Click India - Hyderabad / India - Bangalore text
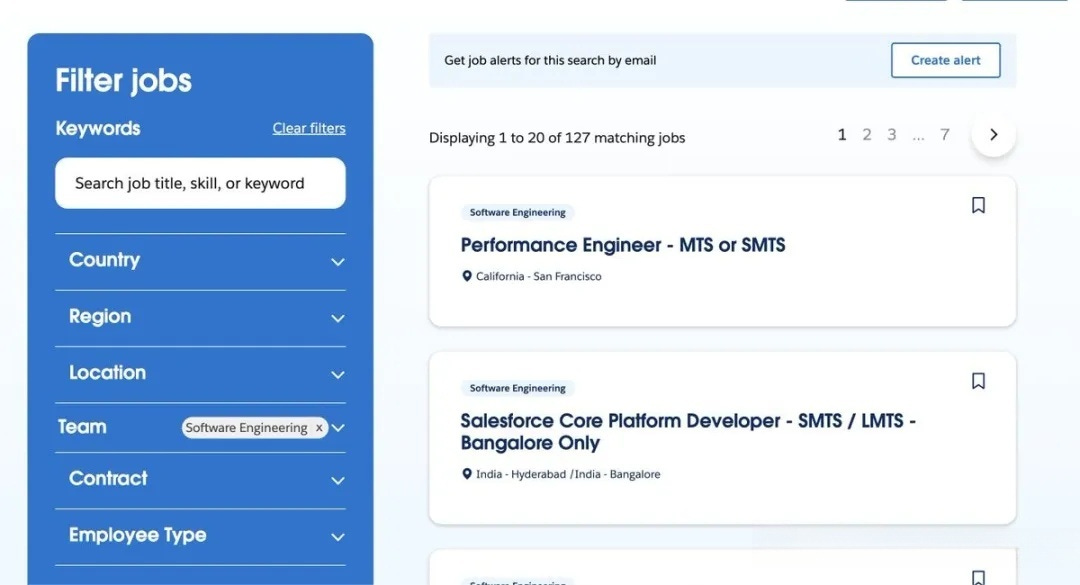 pos(568,474)
